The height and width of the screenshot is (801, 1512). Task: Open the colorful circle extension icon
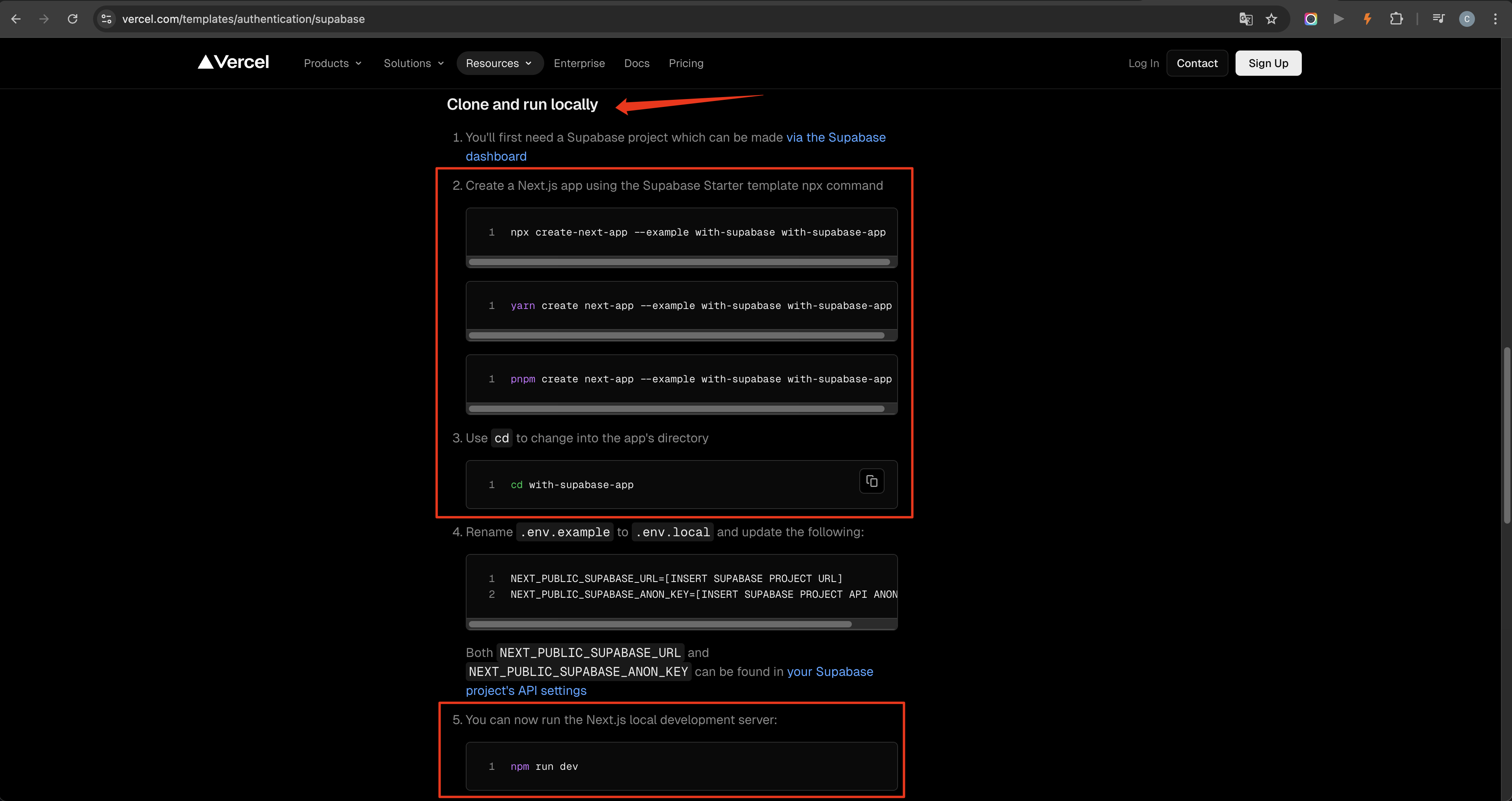click(x=1310, y=19)
